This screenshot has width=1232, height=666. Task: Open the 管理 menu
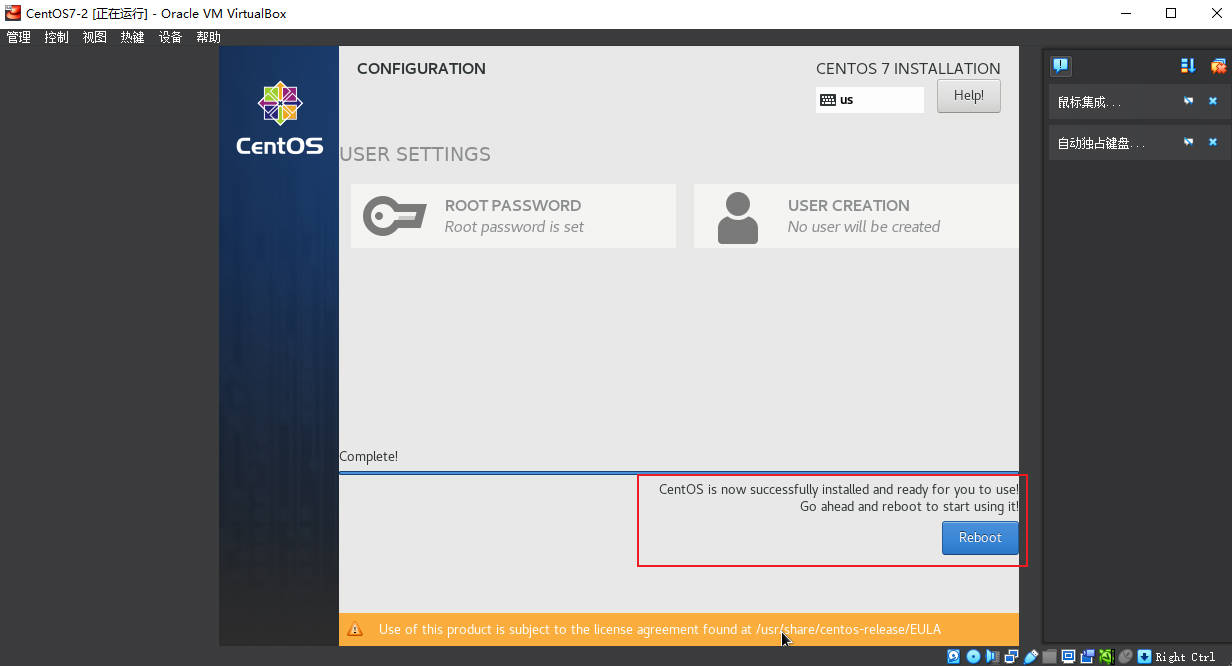19,37
